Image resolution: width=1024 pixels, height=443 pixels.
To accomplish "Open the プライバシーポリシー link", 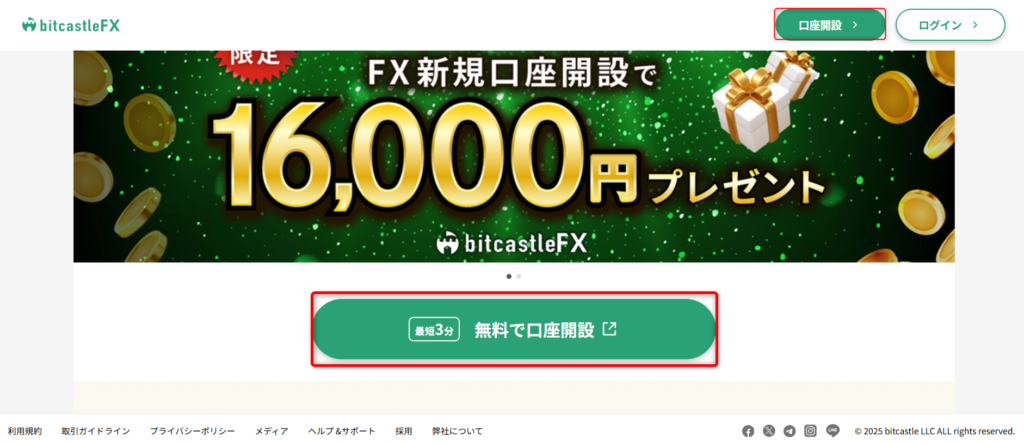I will point(192,431).
